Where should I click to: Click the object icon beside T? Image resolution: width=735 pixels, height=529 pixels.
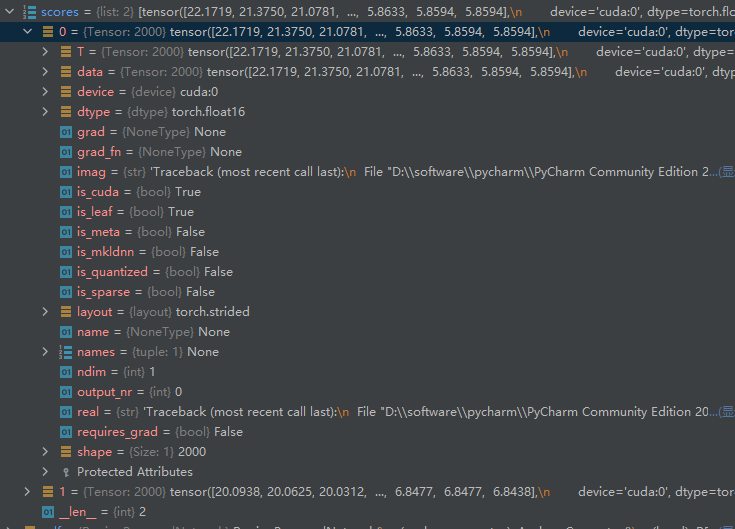click(x=66, y=52)
